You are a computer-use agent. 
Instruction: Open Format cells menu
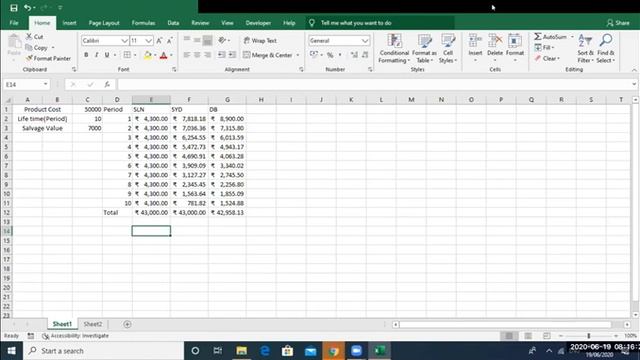click(x=515, y=48)
